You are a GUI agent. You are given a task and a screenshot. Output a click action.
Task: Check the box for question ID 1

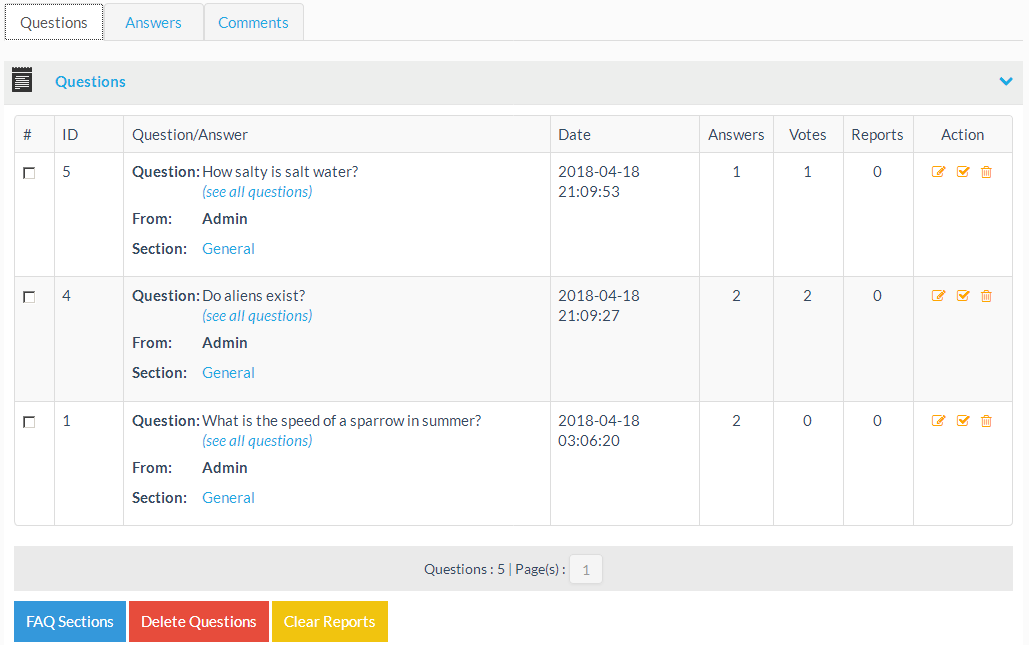coord(29,422)
